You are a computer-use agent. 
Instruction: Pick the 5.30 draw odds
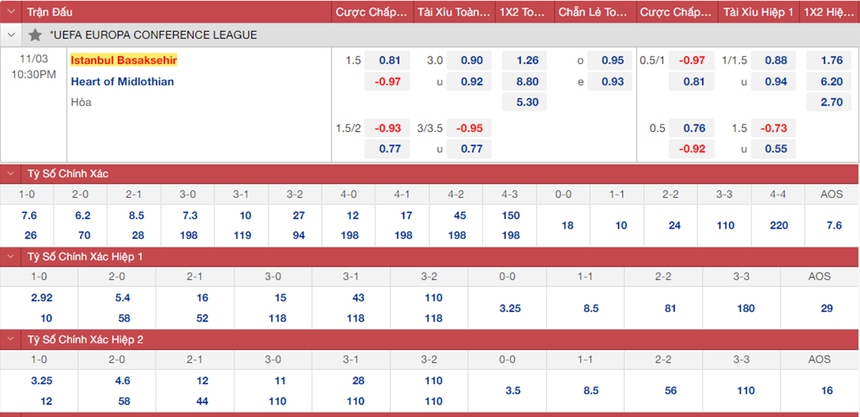(527, 102)
